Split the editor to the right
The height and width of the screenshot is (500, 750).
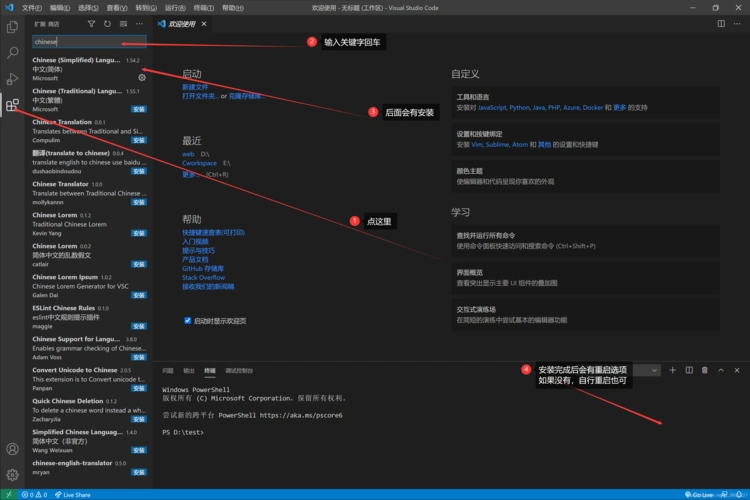(721, 24)
